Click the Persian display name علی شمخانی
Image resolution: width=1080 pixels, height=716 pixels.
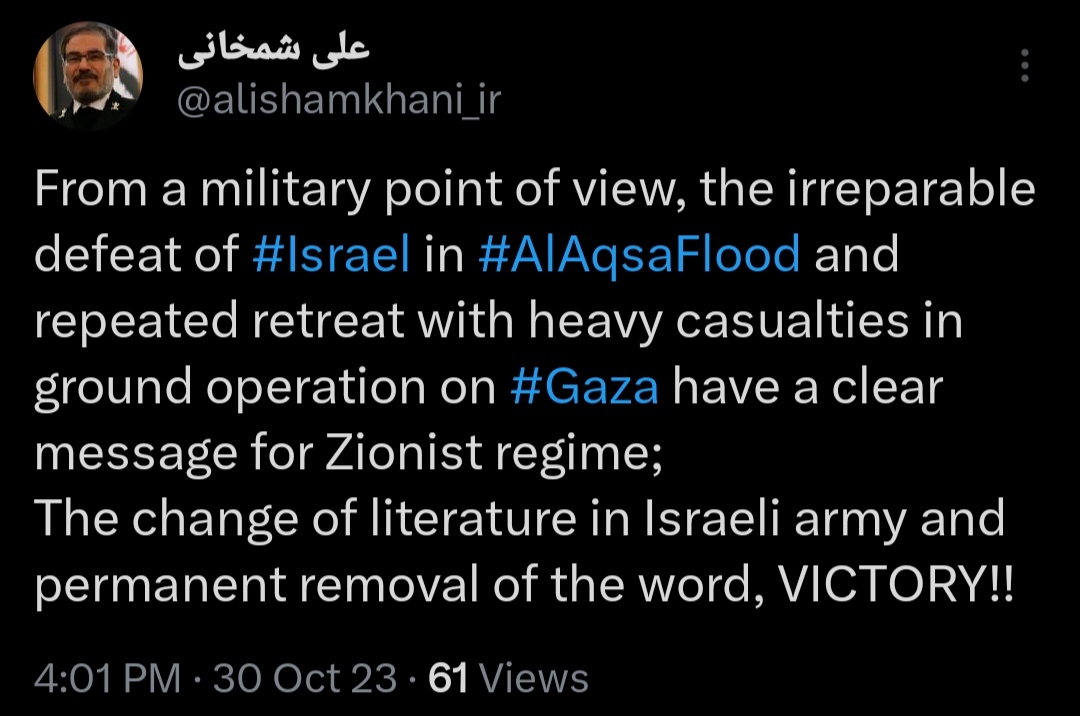(274, 52)
